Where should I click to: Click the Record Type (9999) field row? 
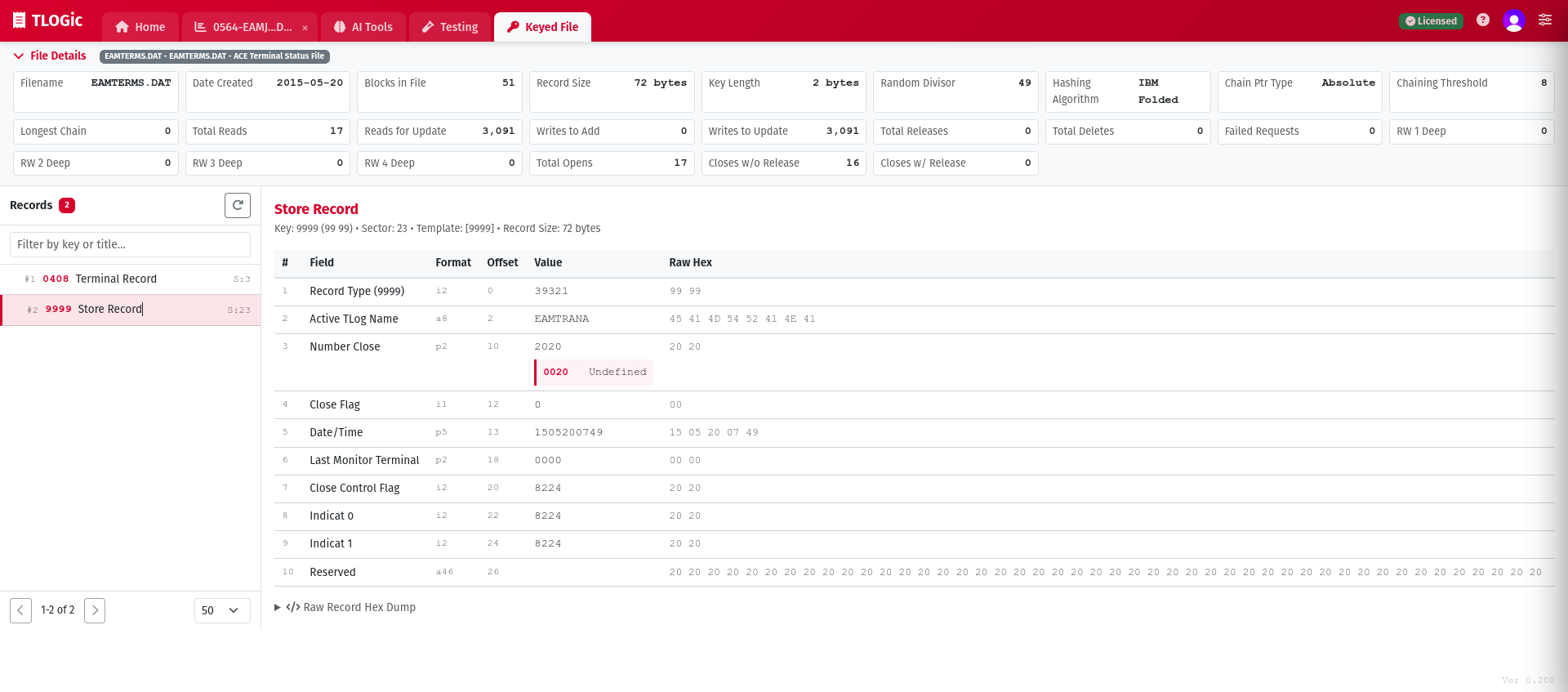(914, 292)
